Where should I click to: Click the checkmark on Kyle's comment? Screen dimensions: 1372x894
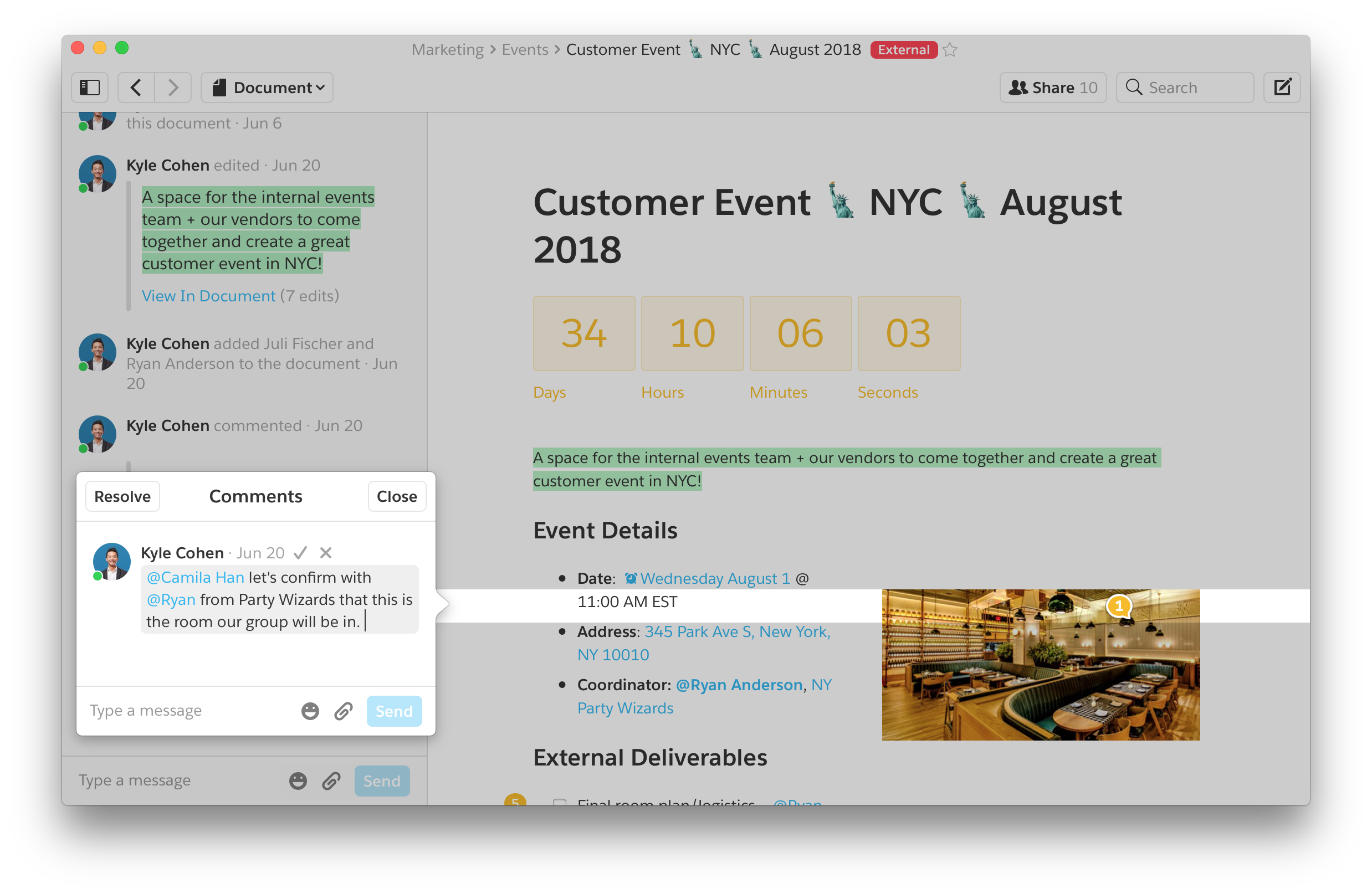300,553
